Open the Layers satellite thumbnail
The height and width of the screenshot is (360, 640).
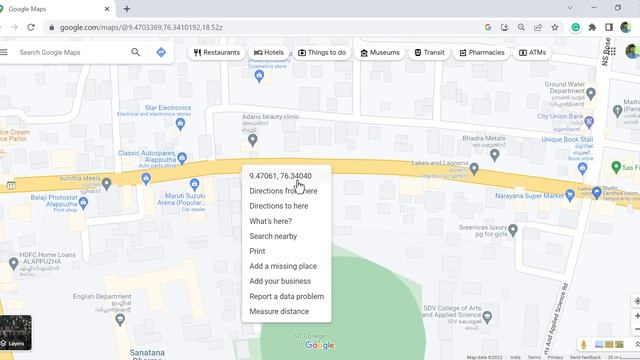coord(15,333)
